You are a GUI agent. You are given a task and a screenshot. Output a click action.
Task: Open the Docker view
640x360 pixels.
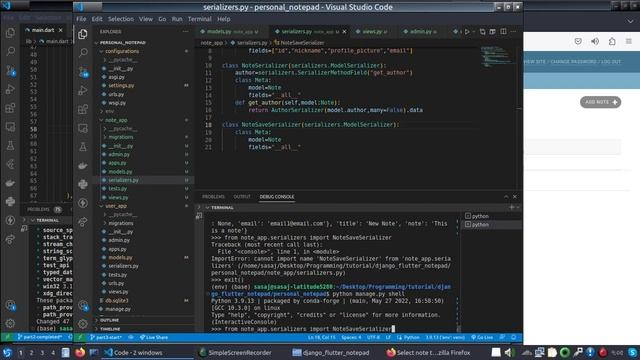(x=83, y=165)
